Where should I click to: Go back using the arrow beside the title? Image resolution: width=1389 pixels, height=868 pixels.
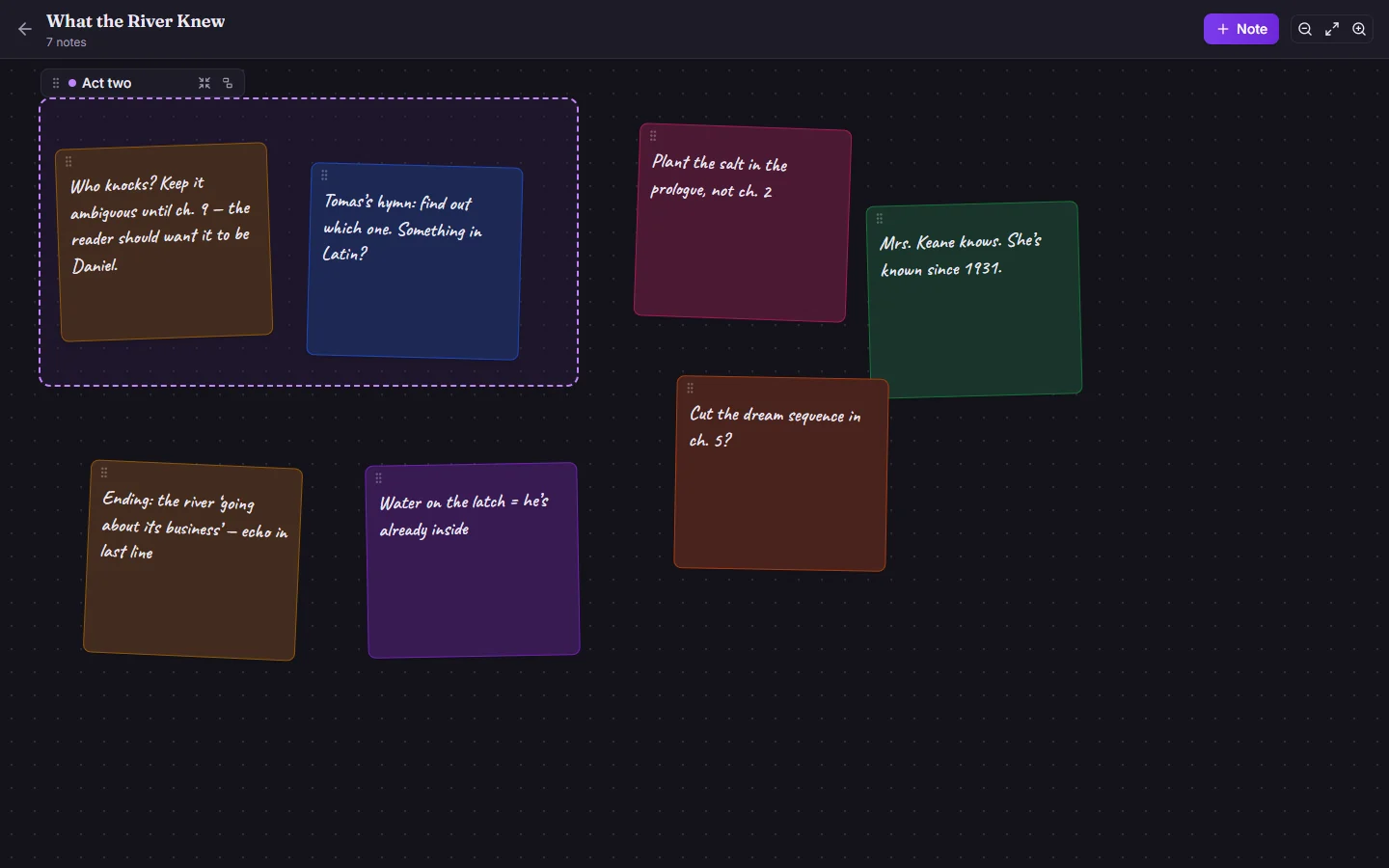[25, 29]
